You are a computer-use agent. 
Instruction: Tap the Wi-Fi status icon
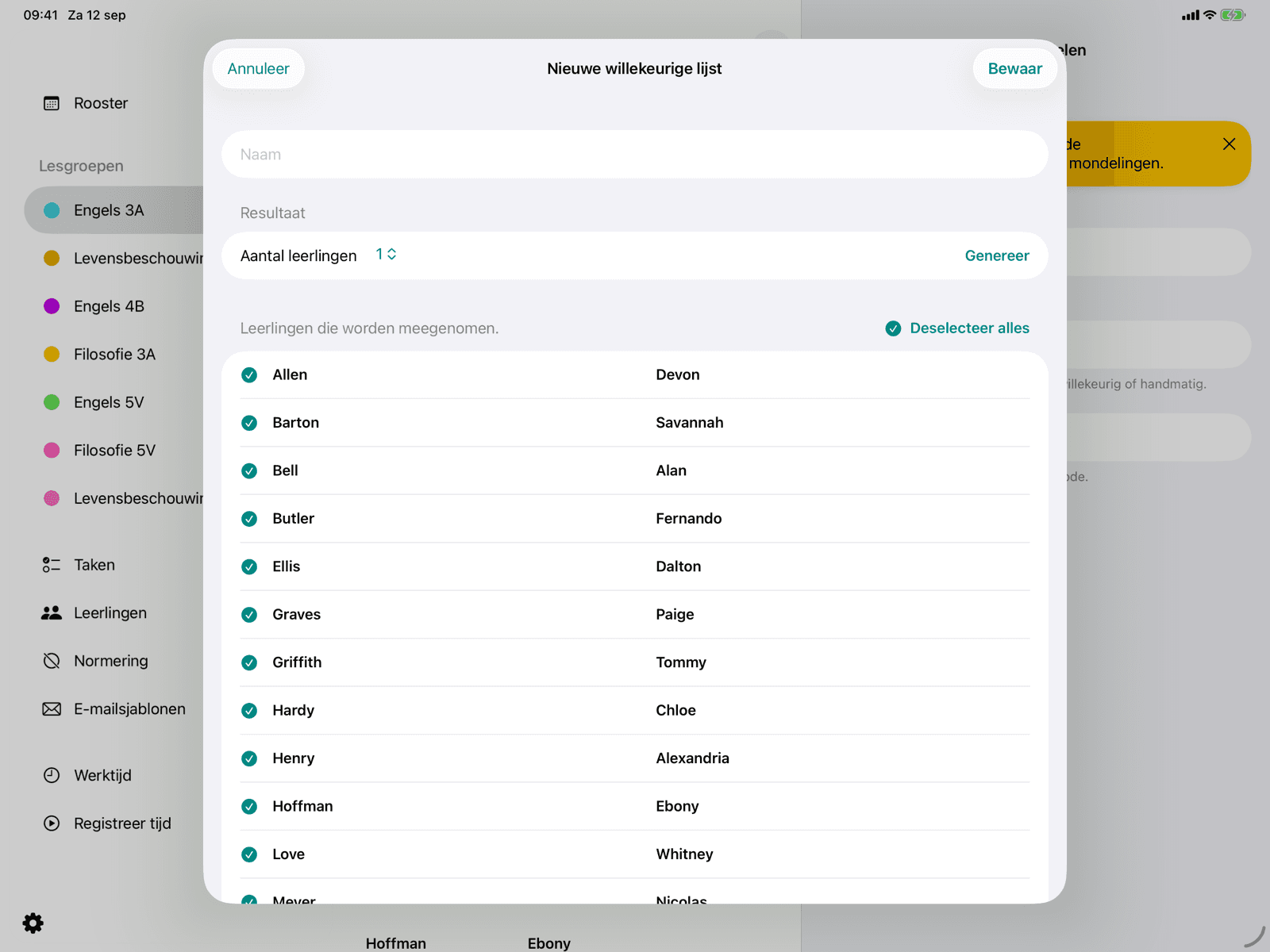[x=1210, y=15]
